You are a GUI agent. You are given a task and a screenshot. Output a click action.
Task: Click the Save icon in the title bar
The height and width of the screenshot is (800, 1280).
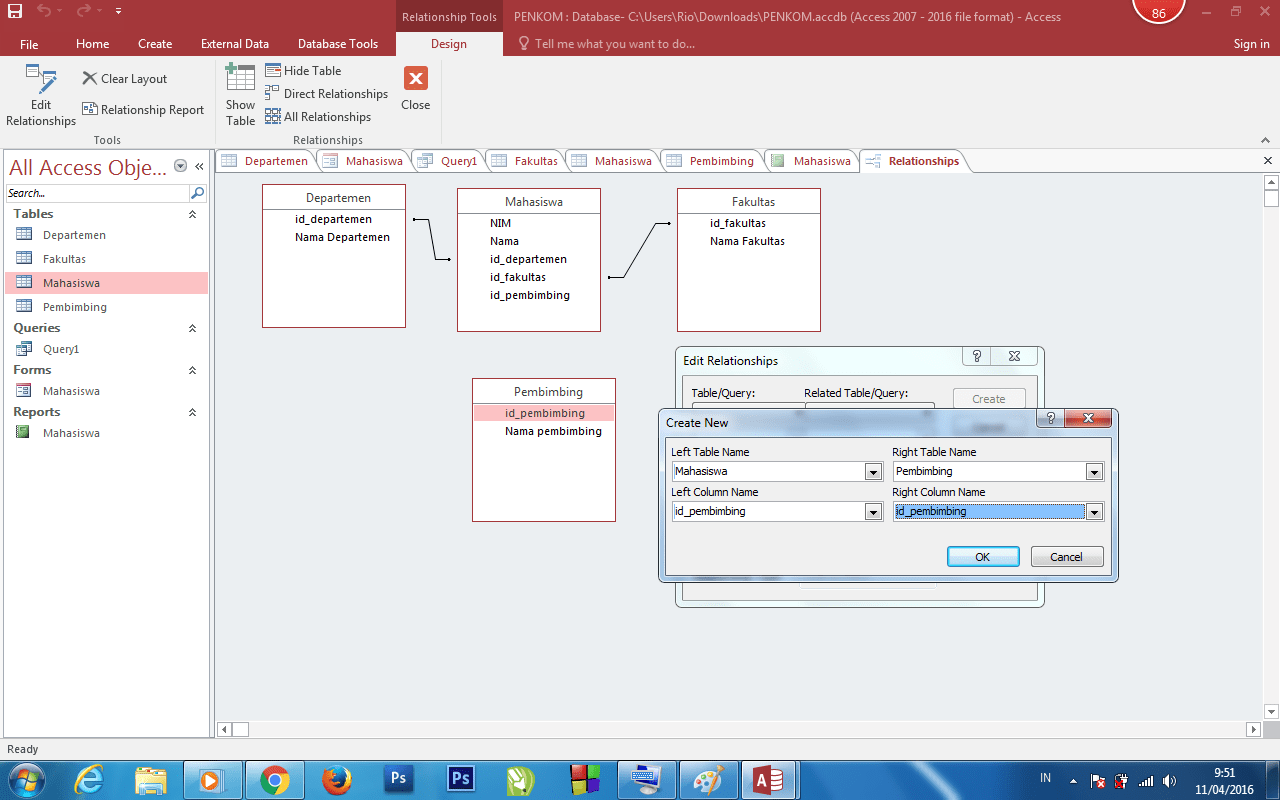click(x=15, y=11)
